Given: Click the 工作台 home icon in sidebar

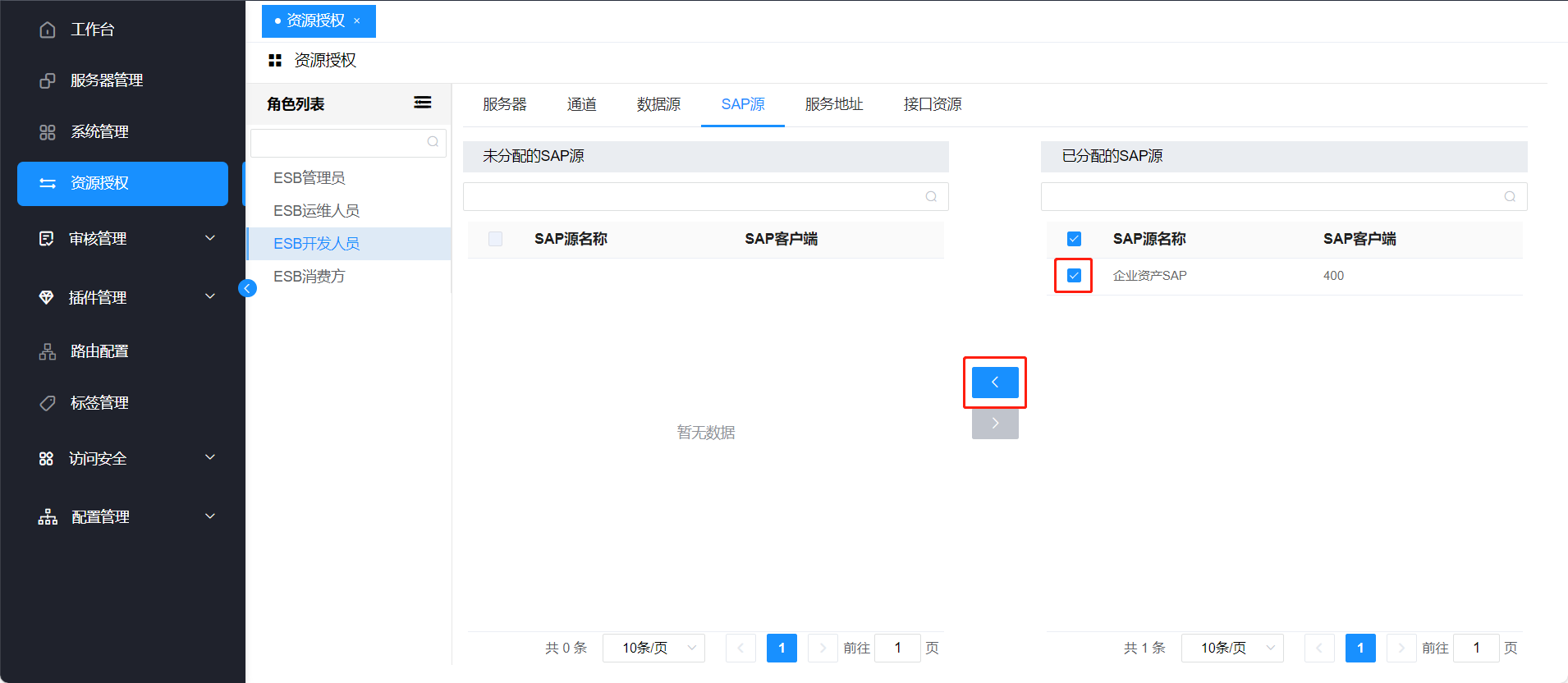Looking at the screenshot, I should pyautogui.click(x=48, y=30).
